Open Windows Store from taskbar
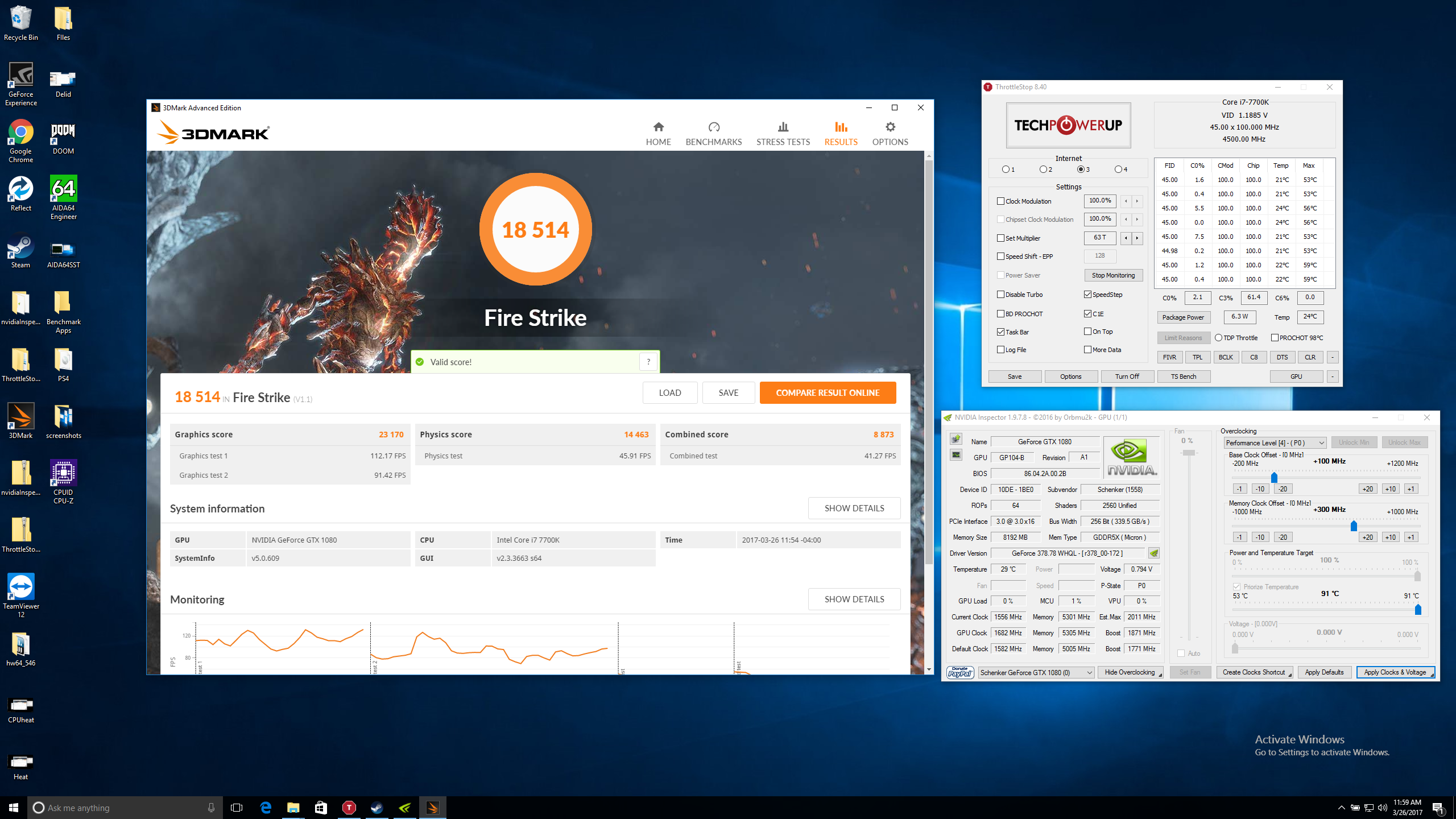Image resolution: width=1456 pixels, height=819 pixels. point(321,808)
